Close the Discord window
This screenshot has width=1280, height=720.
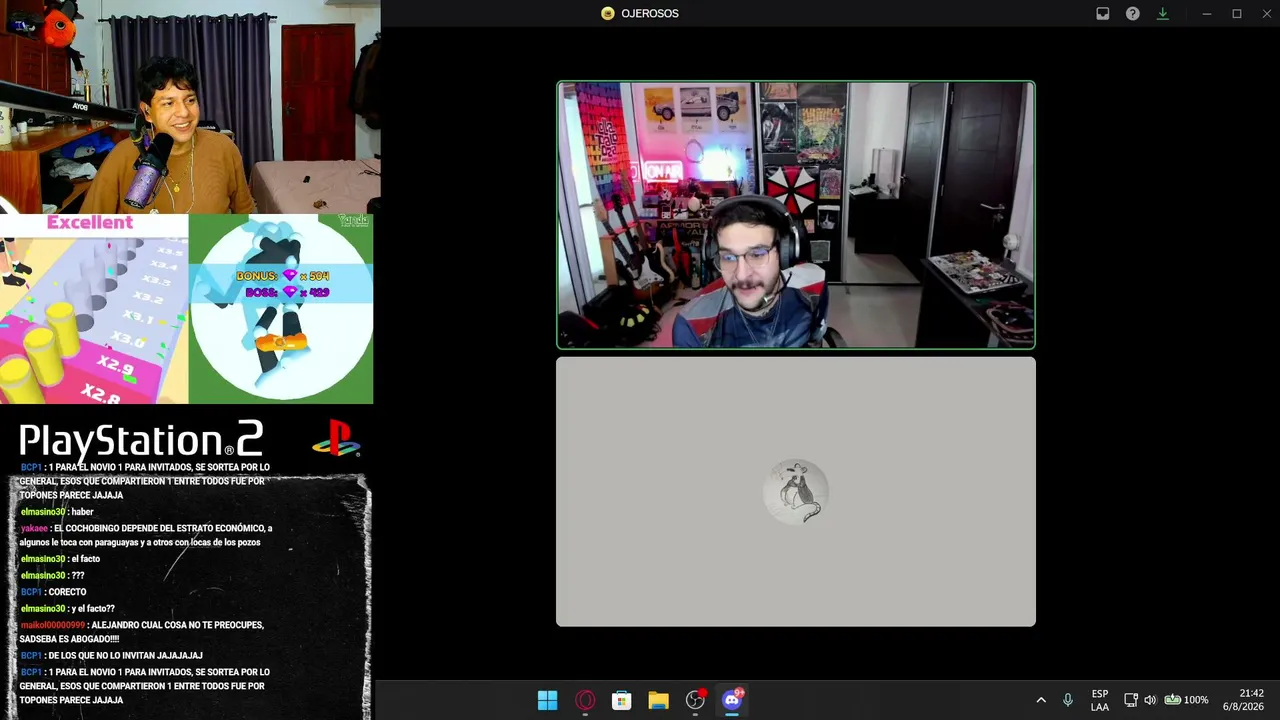[x=1265, y=14]
